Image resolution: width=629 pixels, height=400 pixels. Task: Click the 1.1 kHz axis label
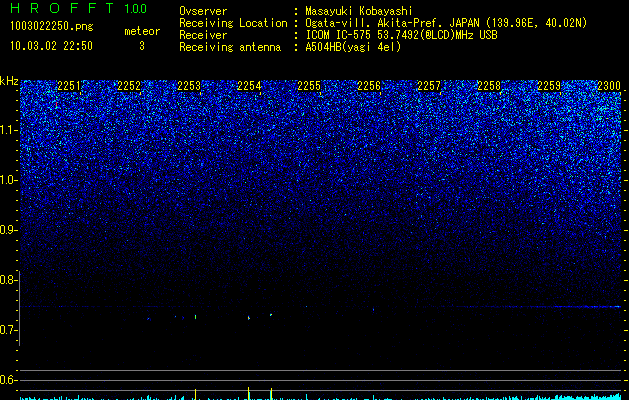click(x=8, y=130)
